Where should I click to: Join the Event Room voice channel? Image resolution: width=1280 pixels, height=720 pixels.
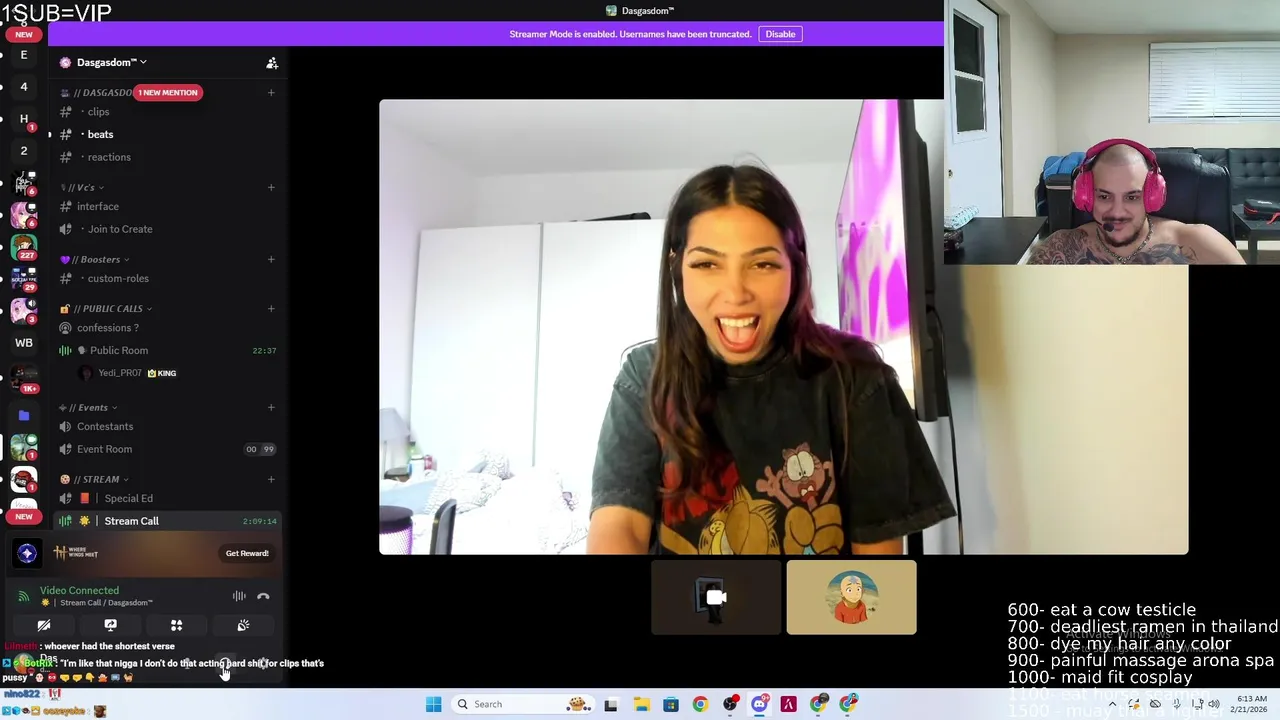168,449
